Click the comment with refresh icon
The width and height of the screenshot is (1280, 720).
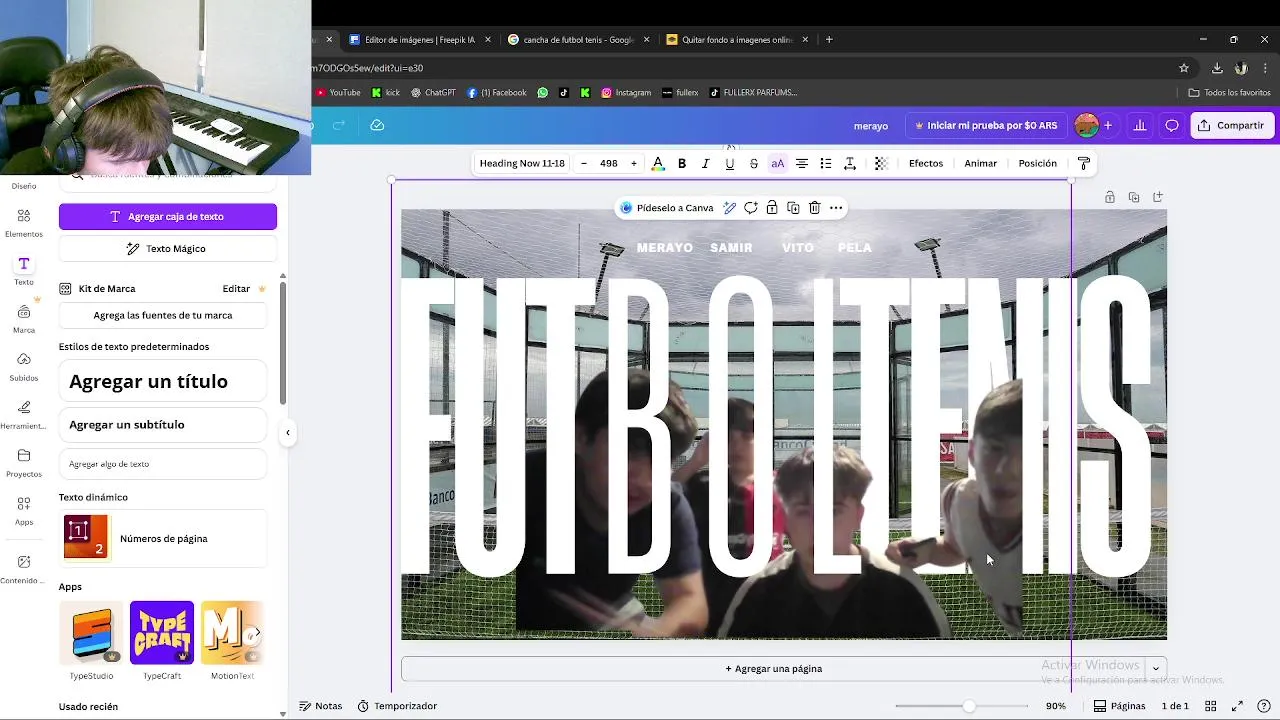point(751,208)
